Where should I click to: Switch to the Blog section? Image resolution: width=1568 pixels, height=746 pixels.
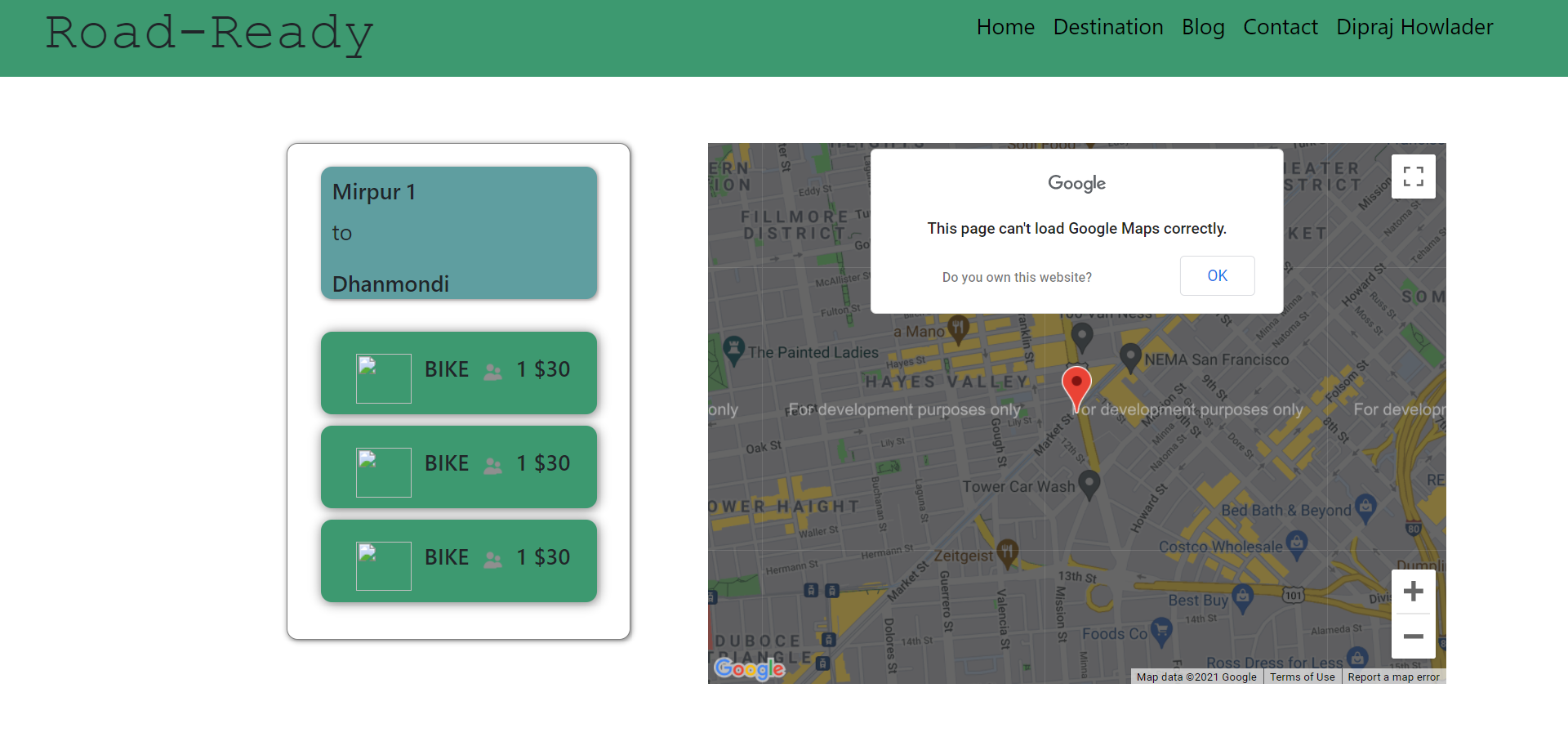point(1203,27)
